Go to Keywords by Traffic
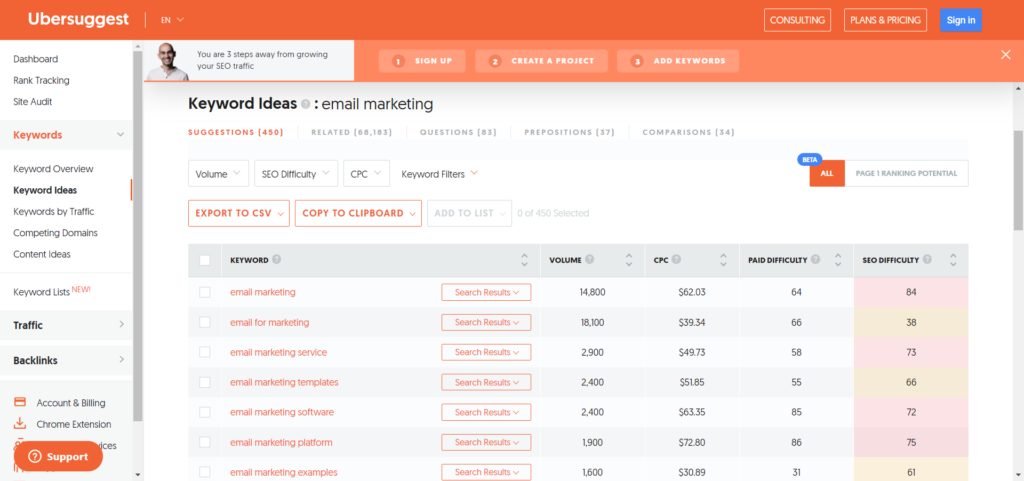The width and height of the screenshot is (1024, 481). [x=54, y=211]
